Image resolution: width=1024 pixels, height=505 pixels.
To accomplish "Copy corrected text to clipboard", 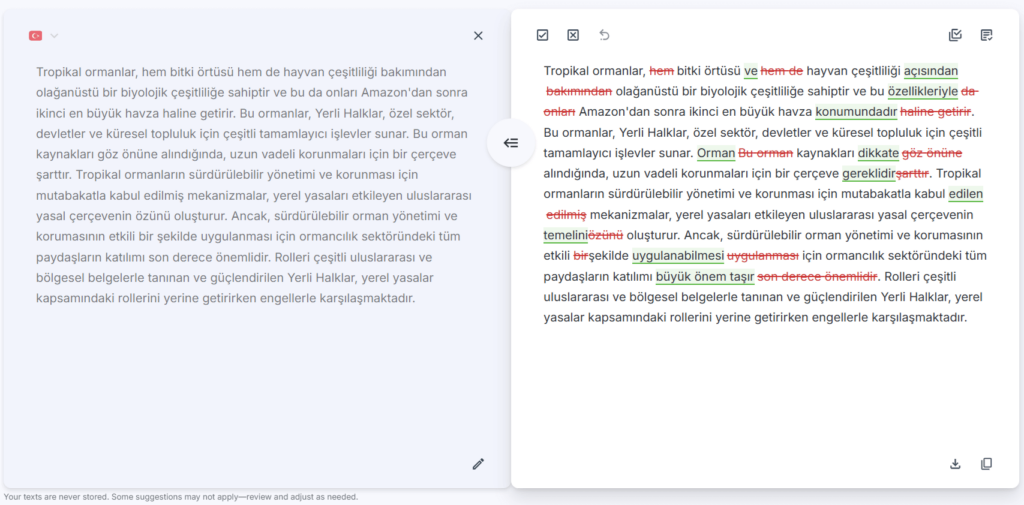I will pos(987,464).
